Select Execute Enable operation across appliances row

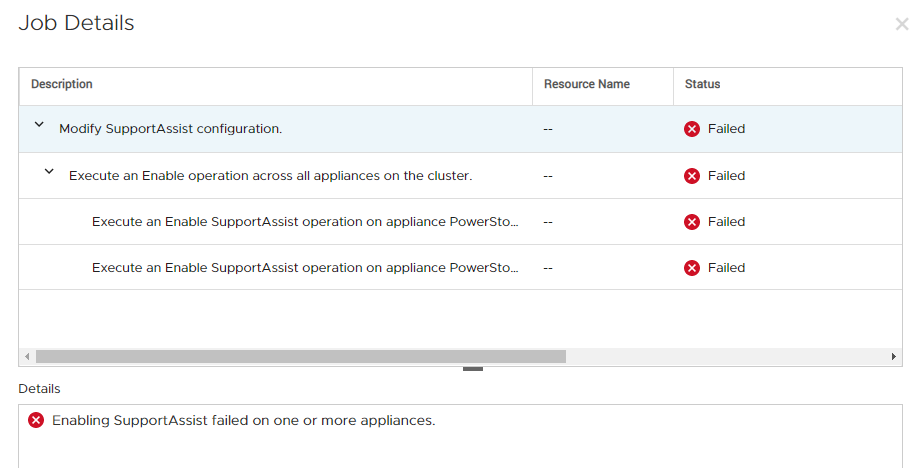tap(270, 176)
